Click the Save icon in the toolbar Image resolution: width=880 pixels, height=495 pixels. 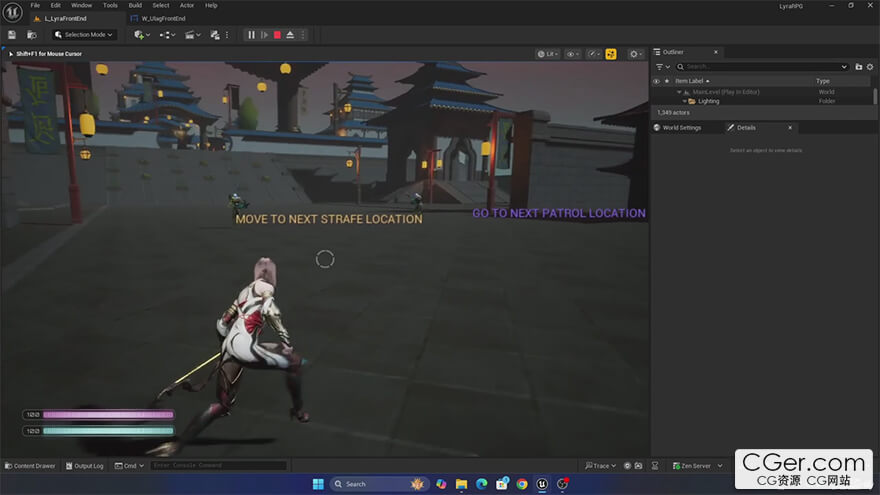pos(12,35)
